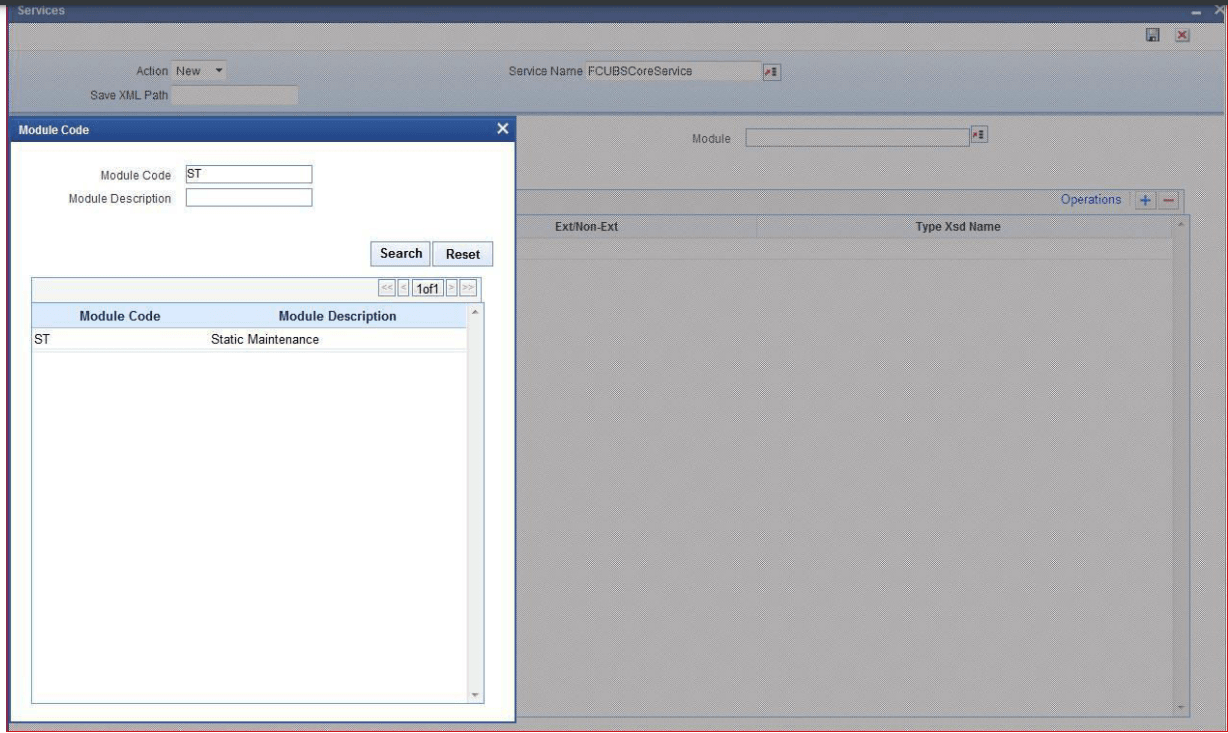Viewport: 1228px width, 733px height.
Task: Open the Module field lookup icon
Action: pyautogui.click(x=979, y=136)
